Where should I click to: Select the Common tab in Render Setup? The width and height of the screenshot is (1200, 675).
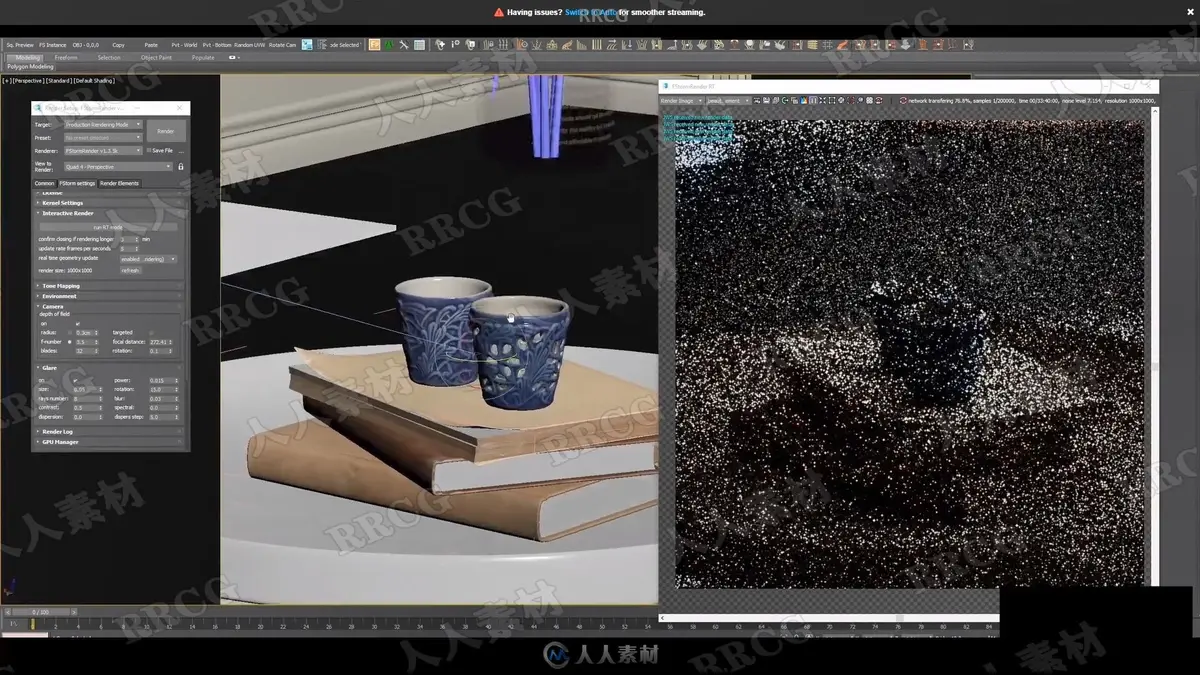(45, 184)
